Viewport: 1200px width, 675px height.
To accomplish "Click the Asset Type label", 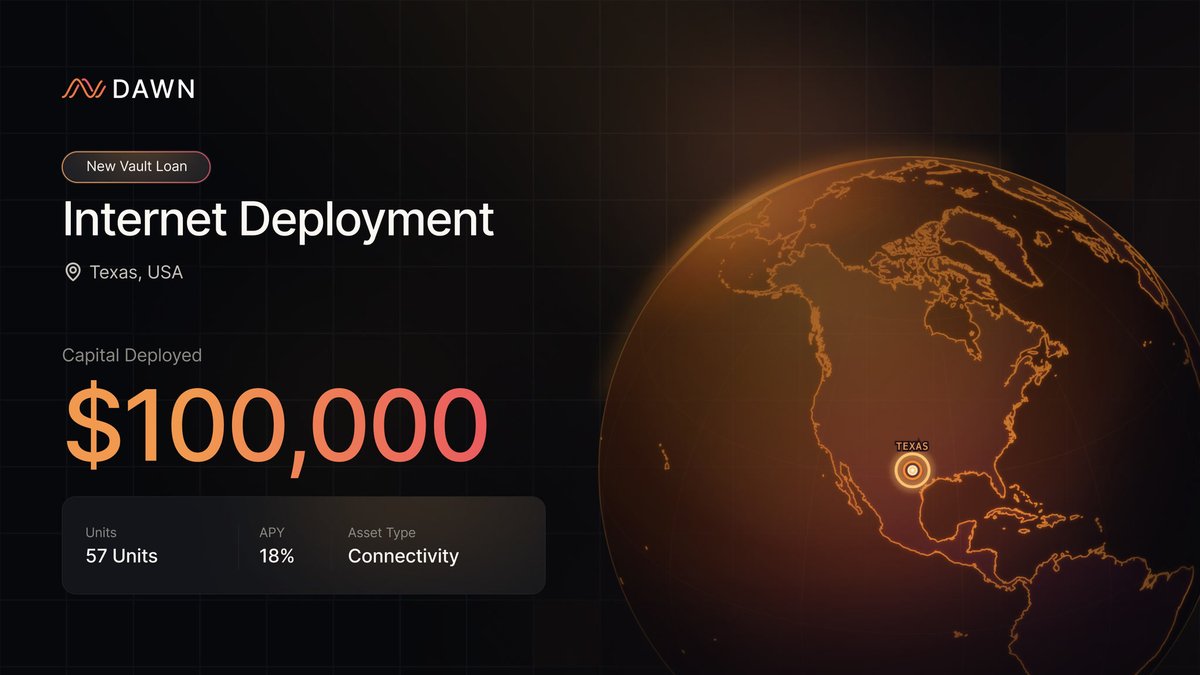I will 382,533.
